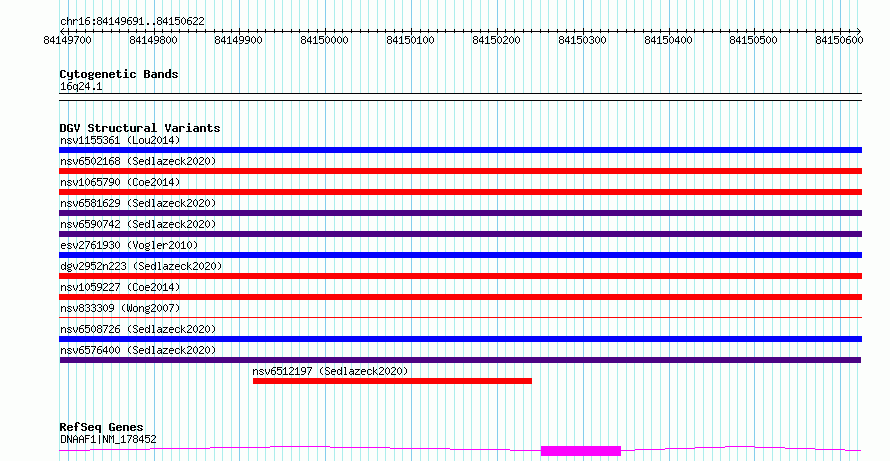Click the nsv1065790 (Coe2014) label
The width and height of the screenshot is (890, 461).
(x=120, y=182)
